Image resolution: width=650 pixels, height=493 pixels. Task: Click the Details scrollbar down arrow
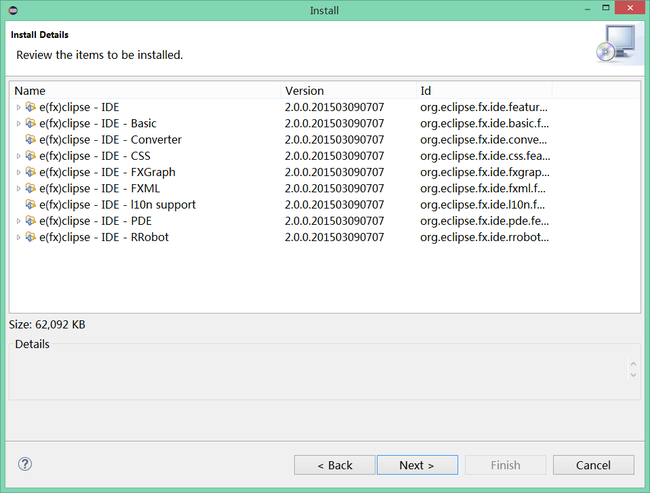coord(633,375)
